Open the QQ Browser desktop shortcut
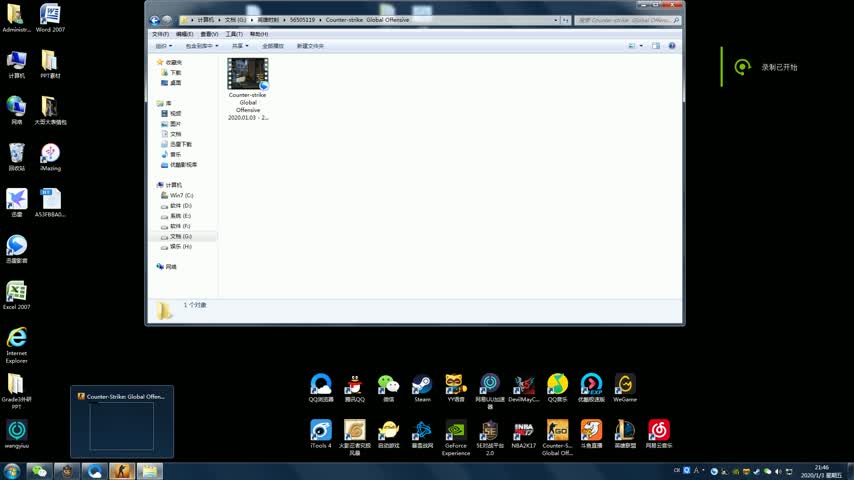 click(321, 387)
